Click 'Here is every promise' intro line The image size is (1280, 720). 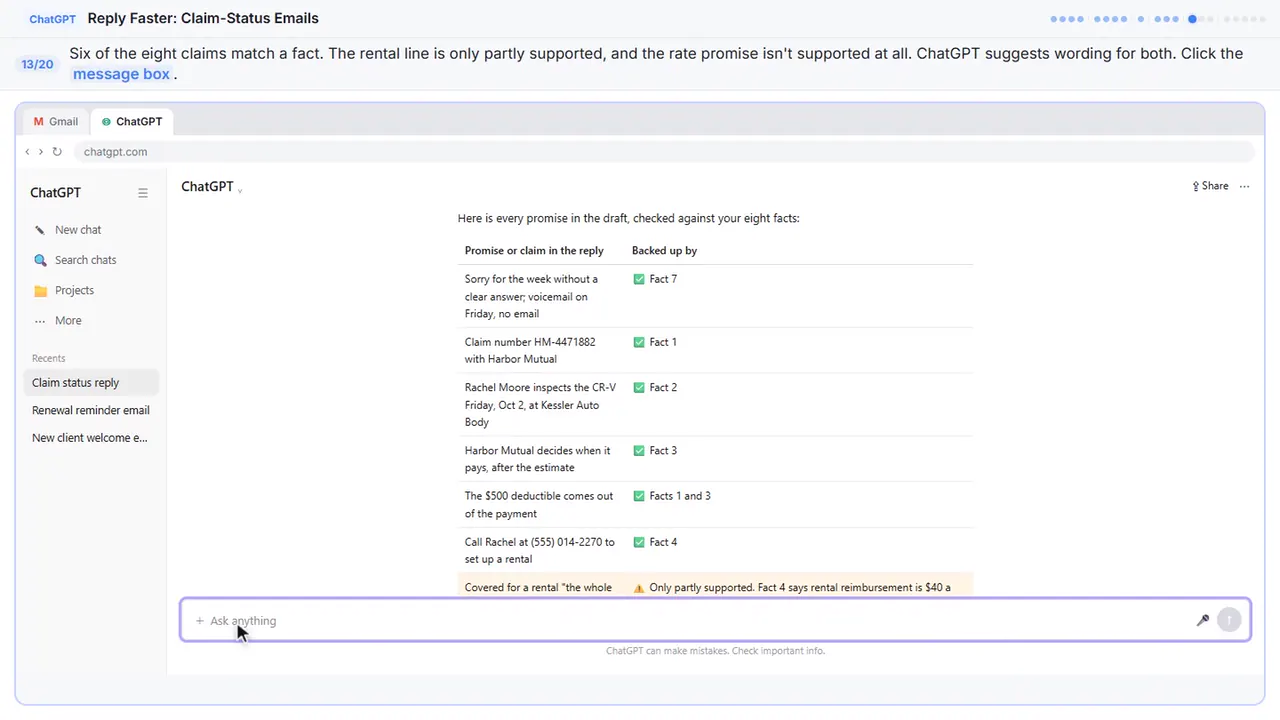coord(628,218)
